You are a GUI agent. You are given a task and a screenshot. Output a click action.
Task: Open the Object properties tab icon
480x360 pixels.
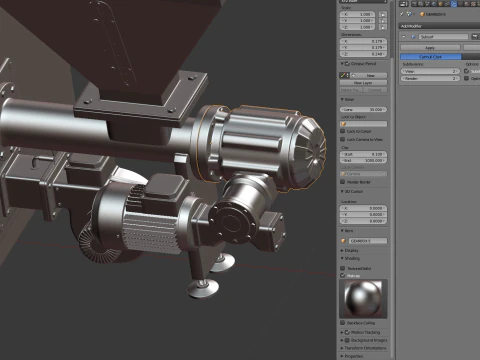[x=440, y=4]
